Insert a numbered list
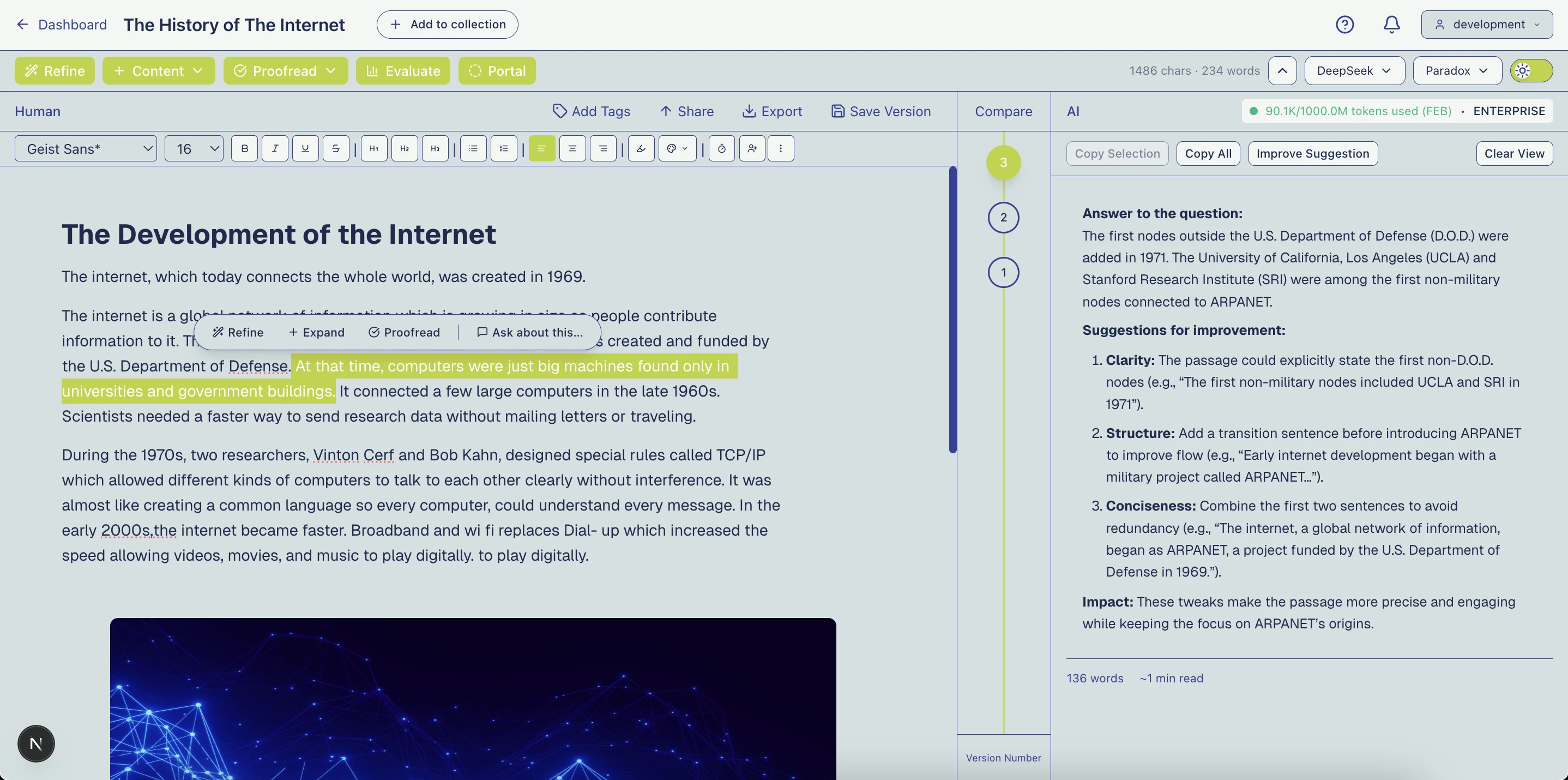The image size is (1568, 780). pos(503,148)
